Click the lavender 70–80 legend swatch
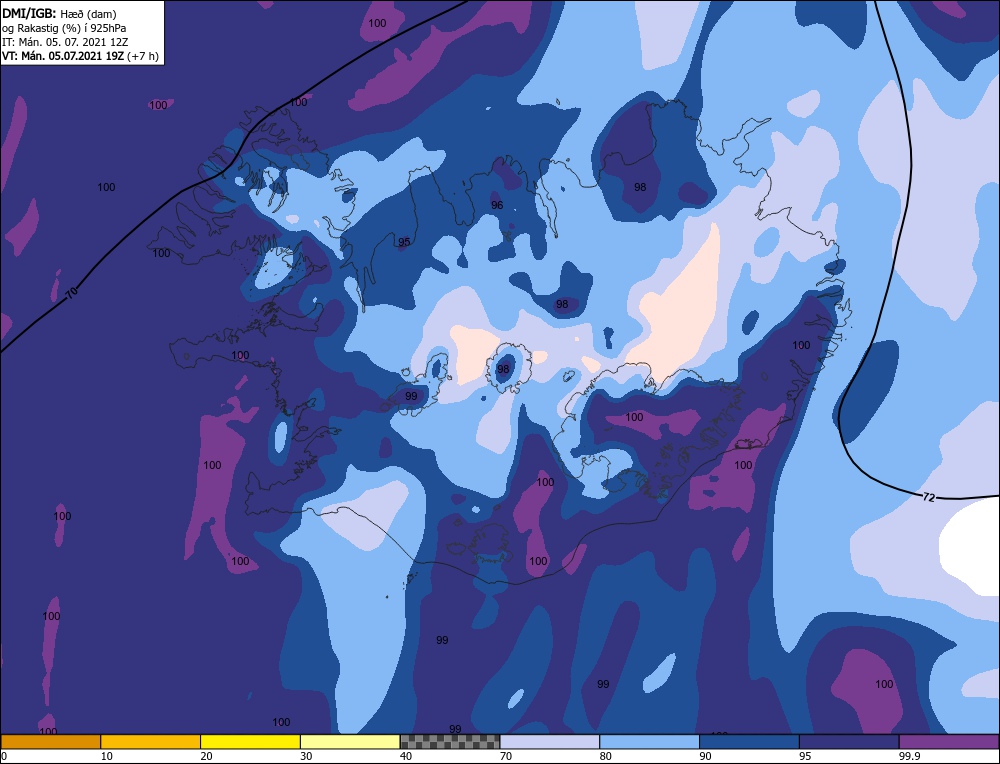Viewport: 1000px width, 764px height. [550, 741]
